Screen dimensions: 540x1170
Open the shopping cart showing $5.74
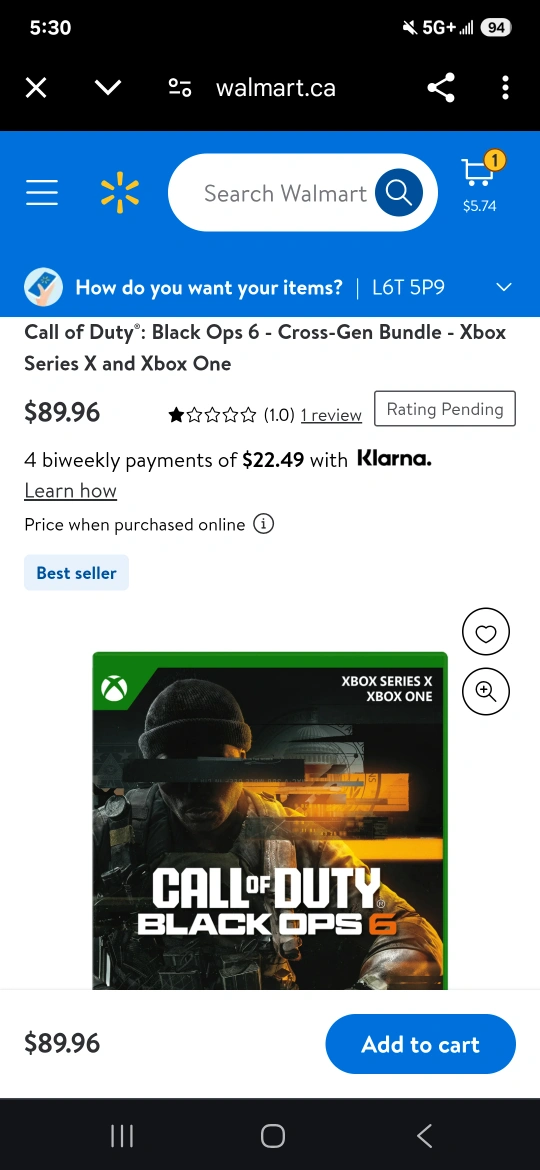(481, 183)
